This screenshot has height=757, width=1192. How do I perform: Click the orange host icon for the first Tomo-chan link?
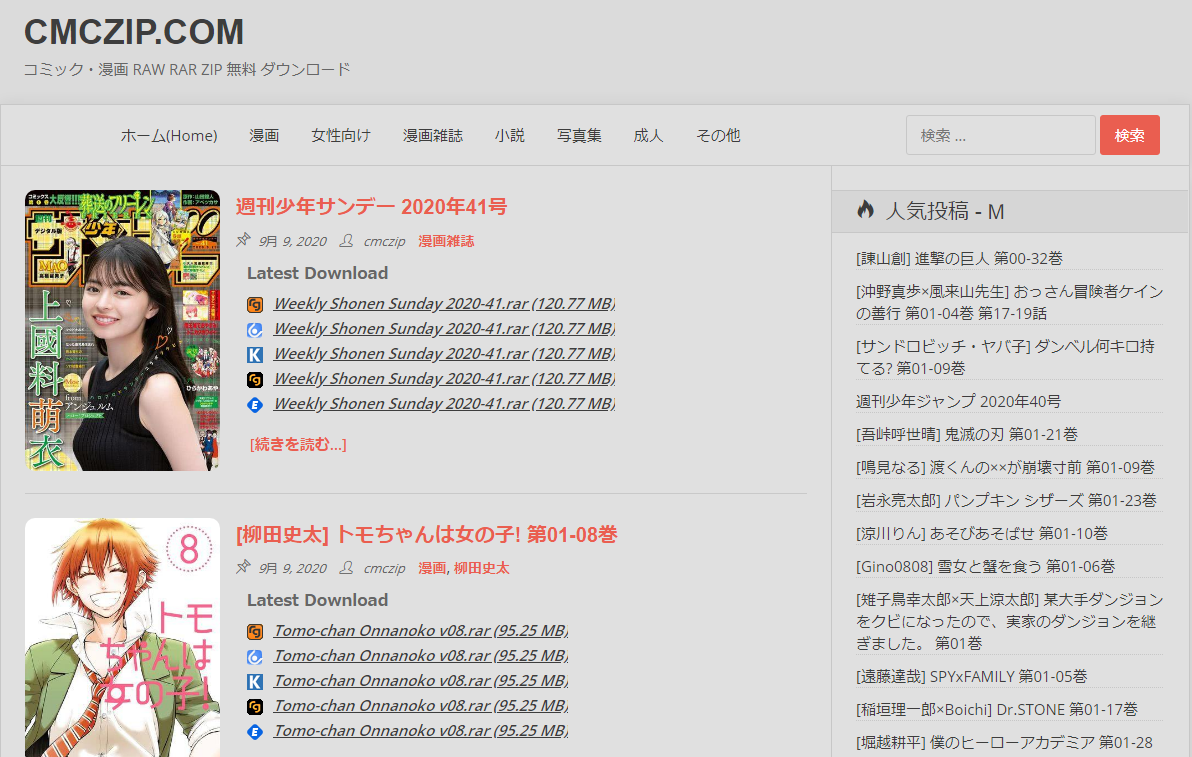pos(255,632)
